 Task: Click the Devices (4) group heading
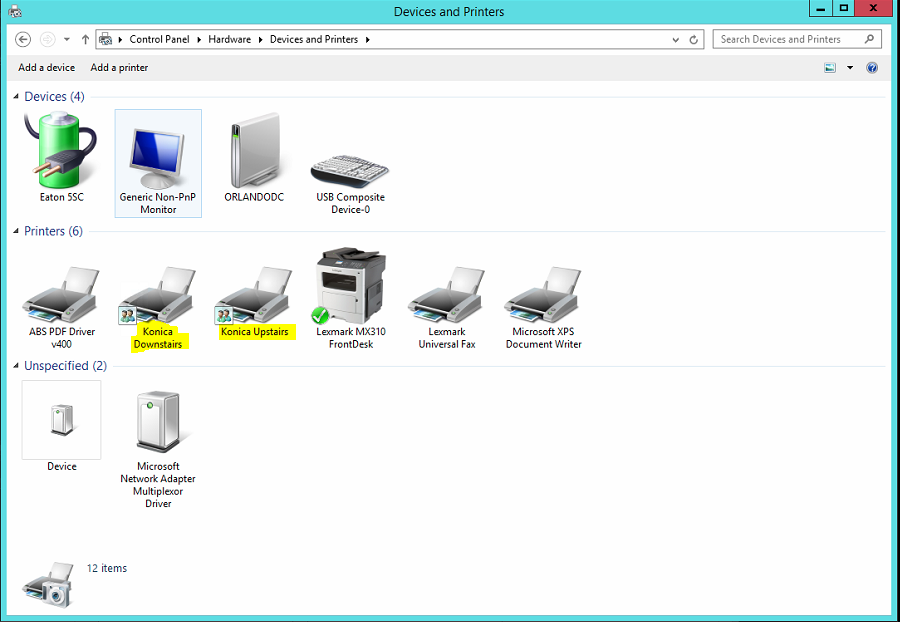click(54, 96)
